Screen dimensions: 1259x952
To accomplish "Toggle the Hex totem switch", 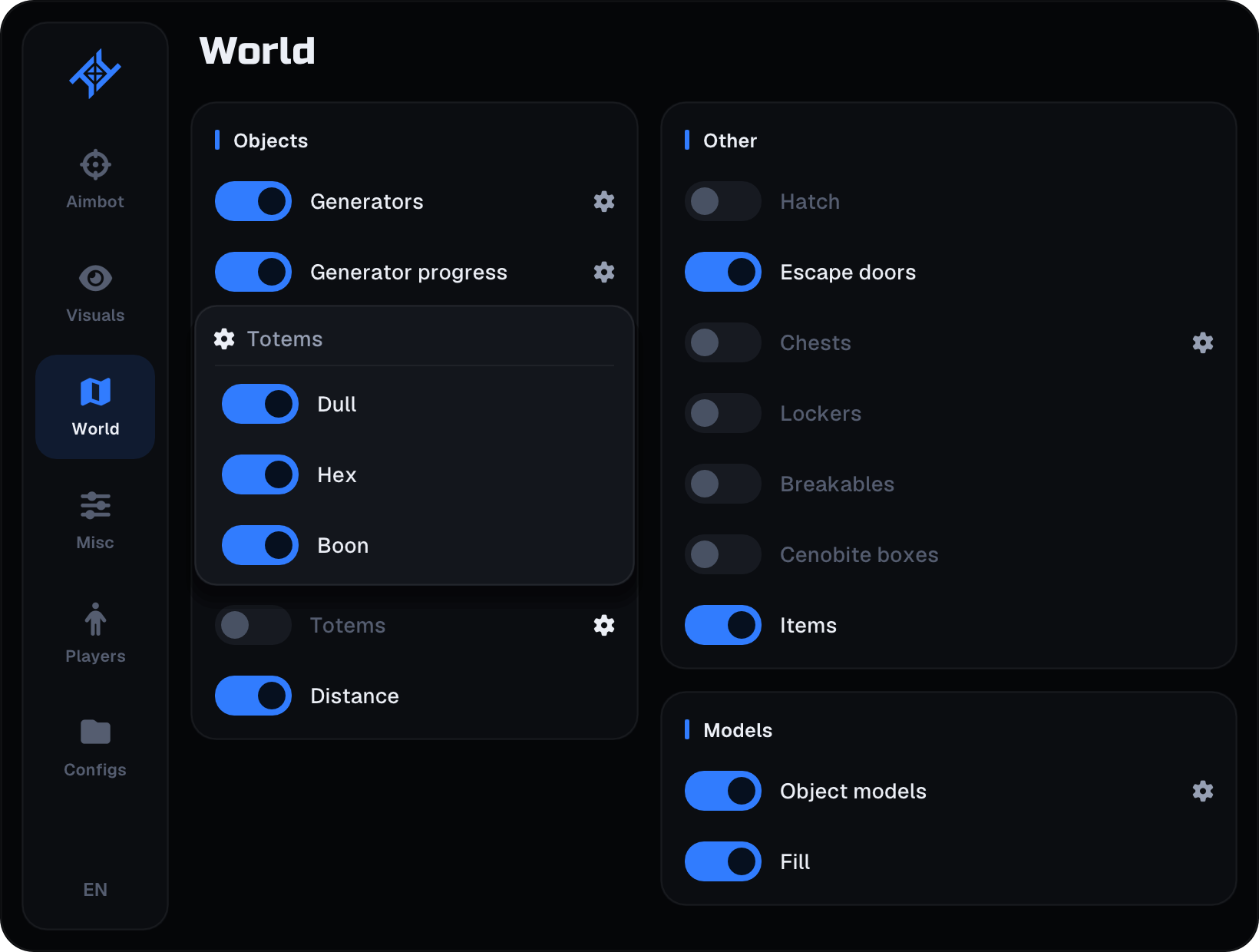I will pyautogui.click(x=260, y=474).
